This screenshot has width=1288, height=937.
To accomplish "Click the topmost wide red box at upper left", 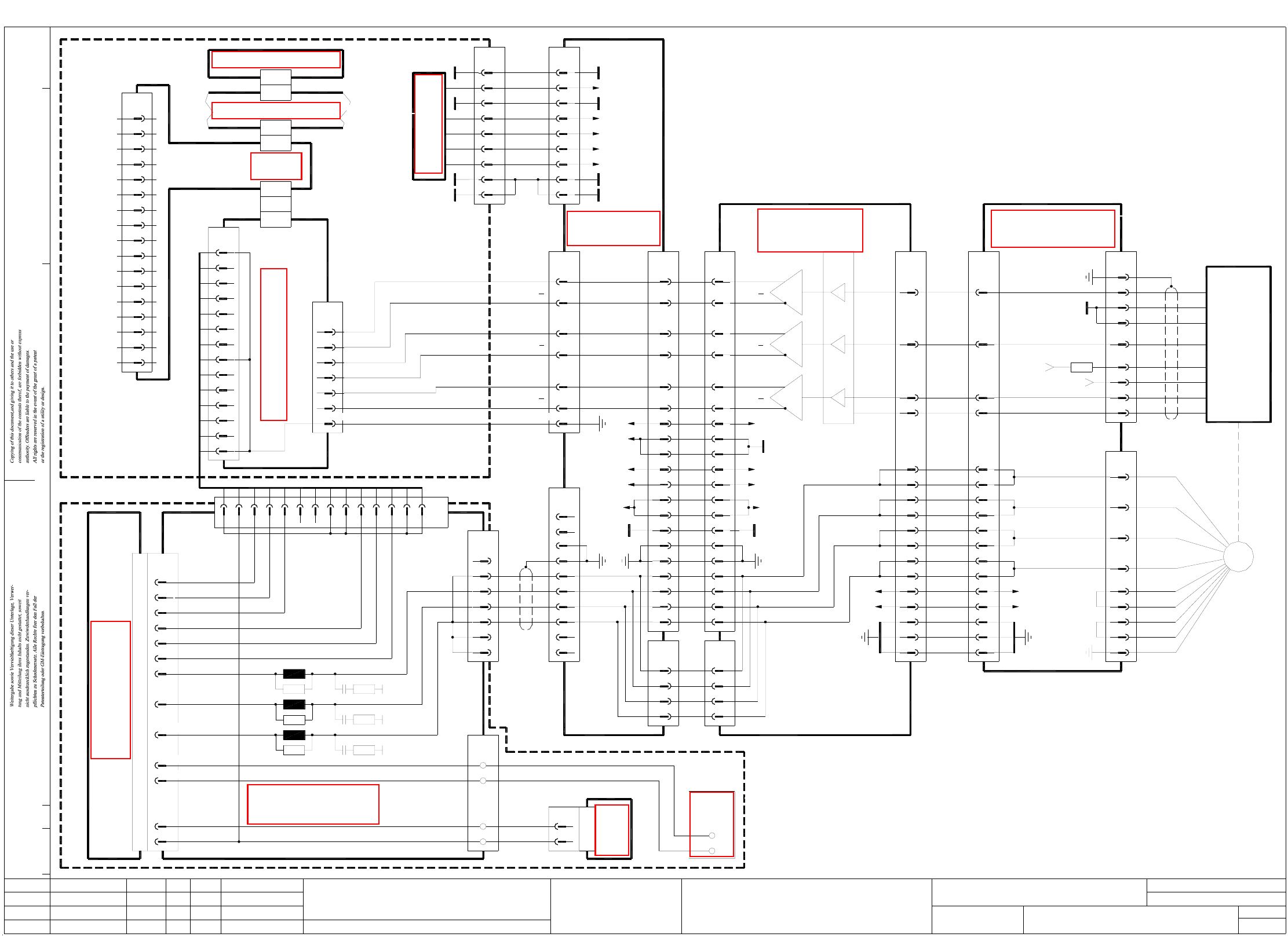I will coord(276,60).
